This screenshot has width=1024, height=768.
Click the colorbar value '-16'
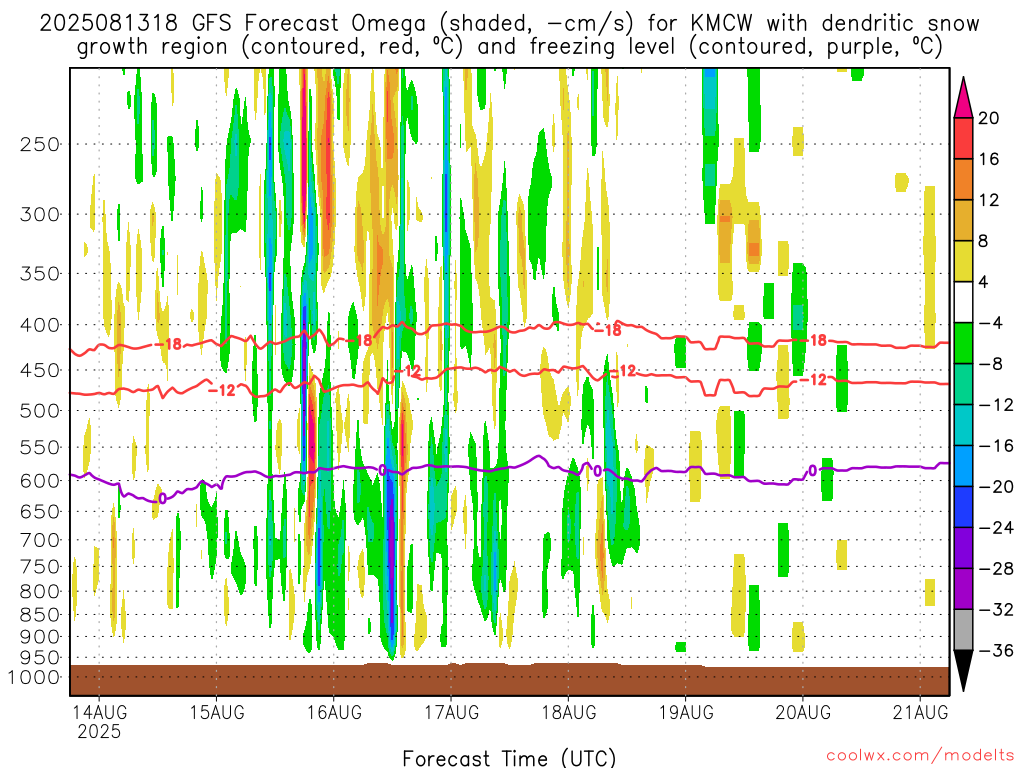(996, 446)
